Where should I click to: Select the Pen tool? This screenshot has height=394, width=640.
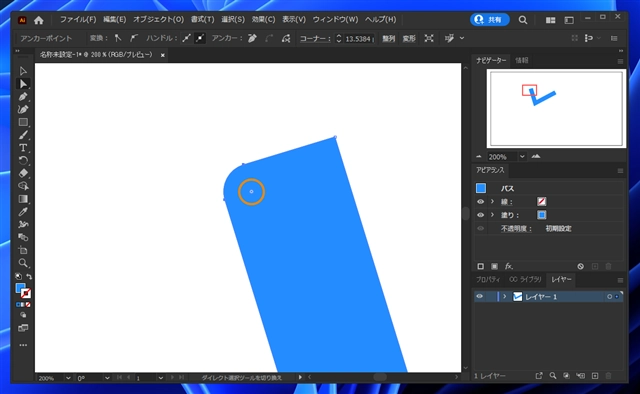[x=23, y=97]
